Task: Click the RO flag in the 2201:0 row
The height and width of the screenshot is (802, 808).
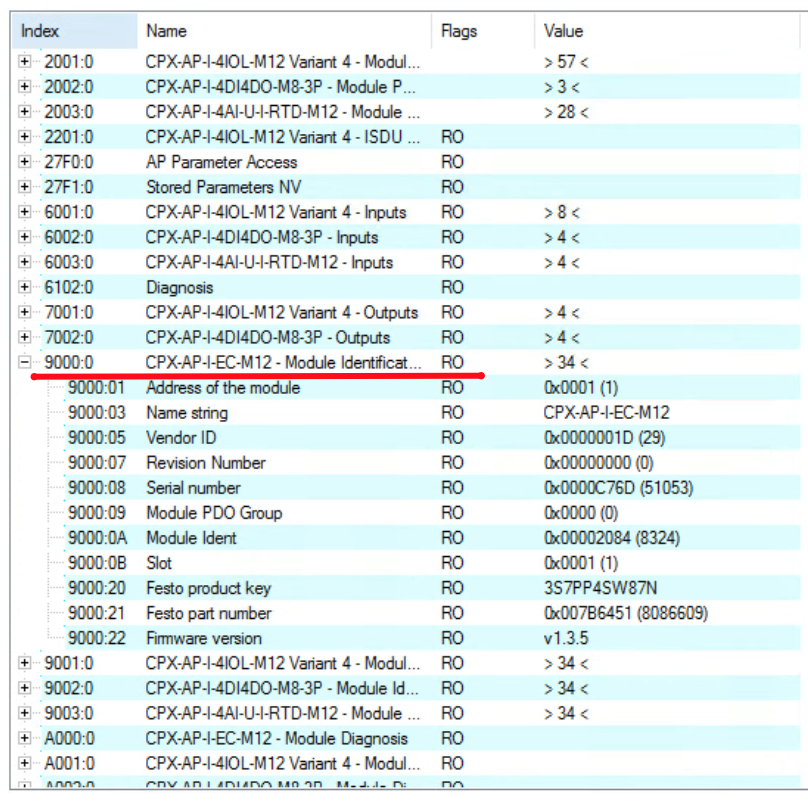Action: [452, 137]
